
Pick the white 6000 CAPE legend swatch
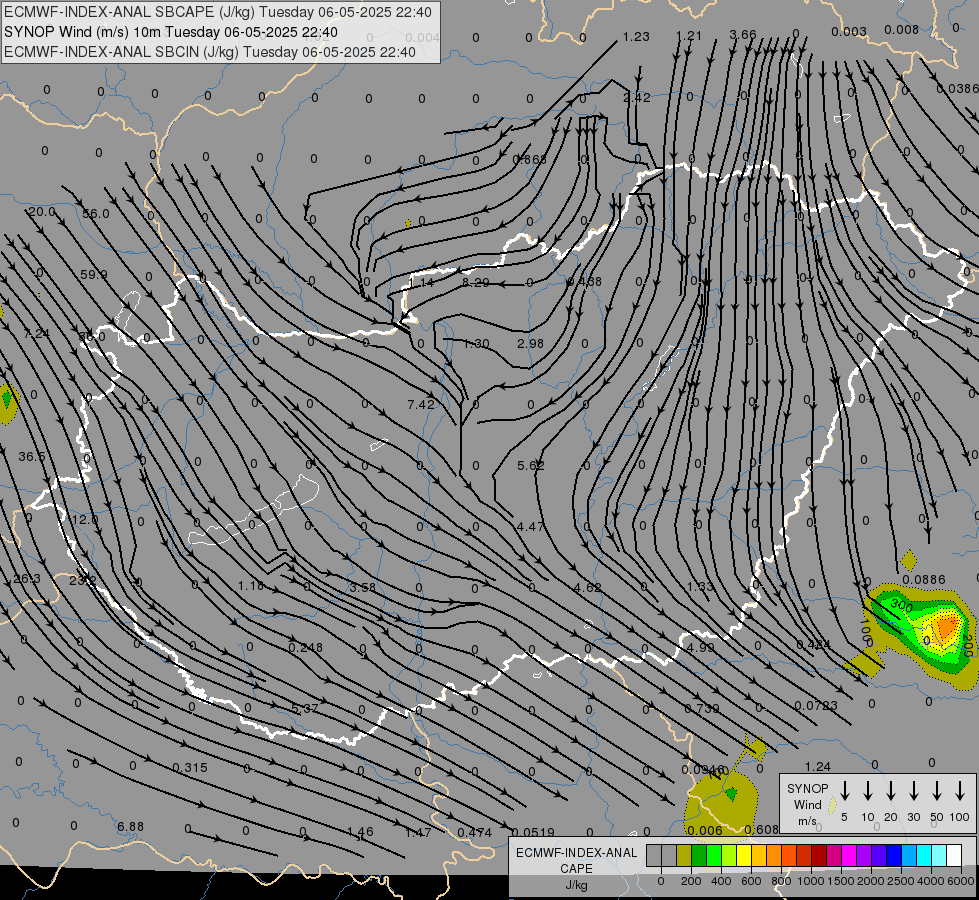tap(954, 855)
